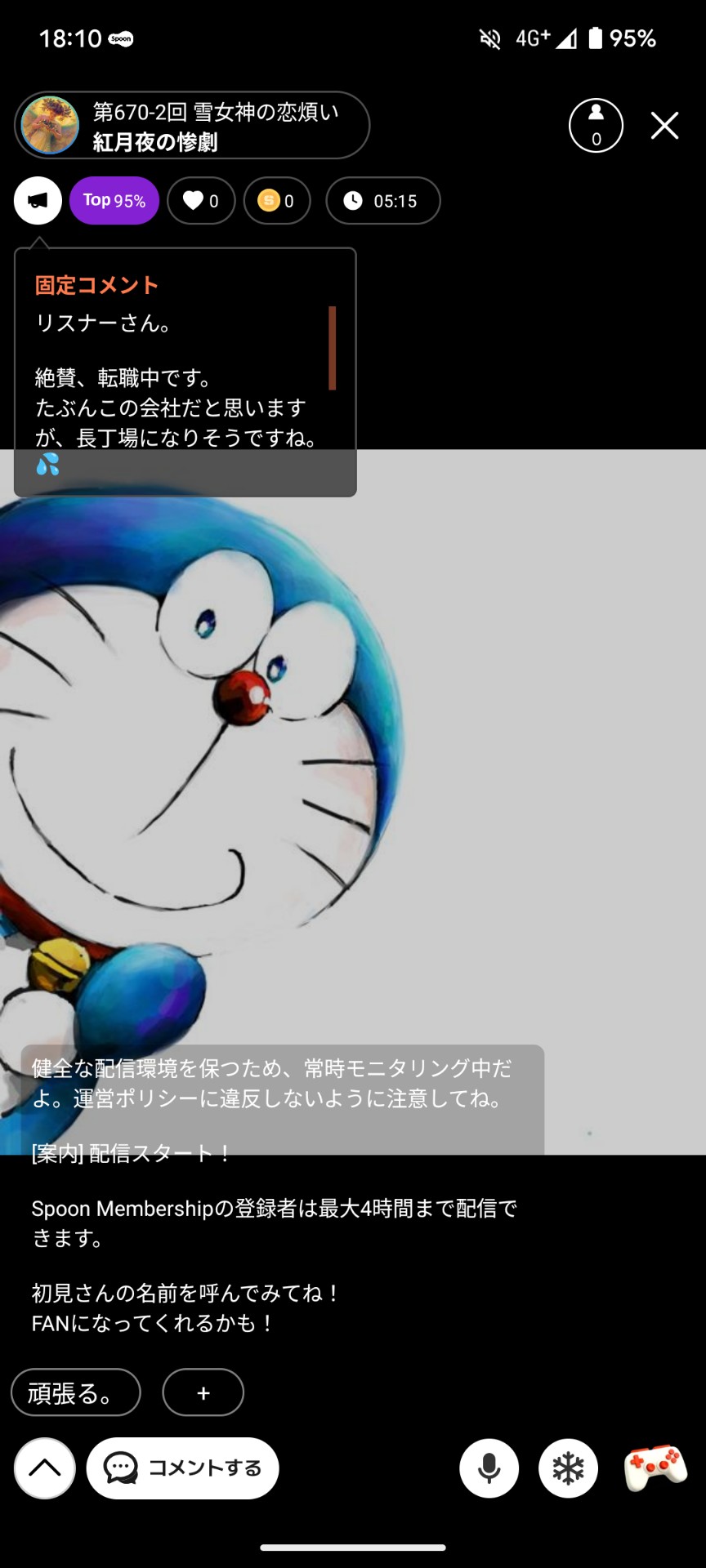Close the live broadcast
Image resolution: width=706 pixels, height=1568 pixels.
(x=665, y=126)
